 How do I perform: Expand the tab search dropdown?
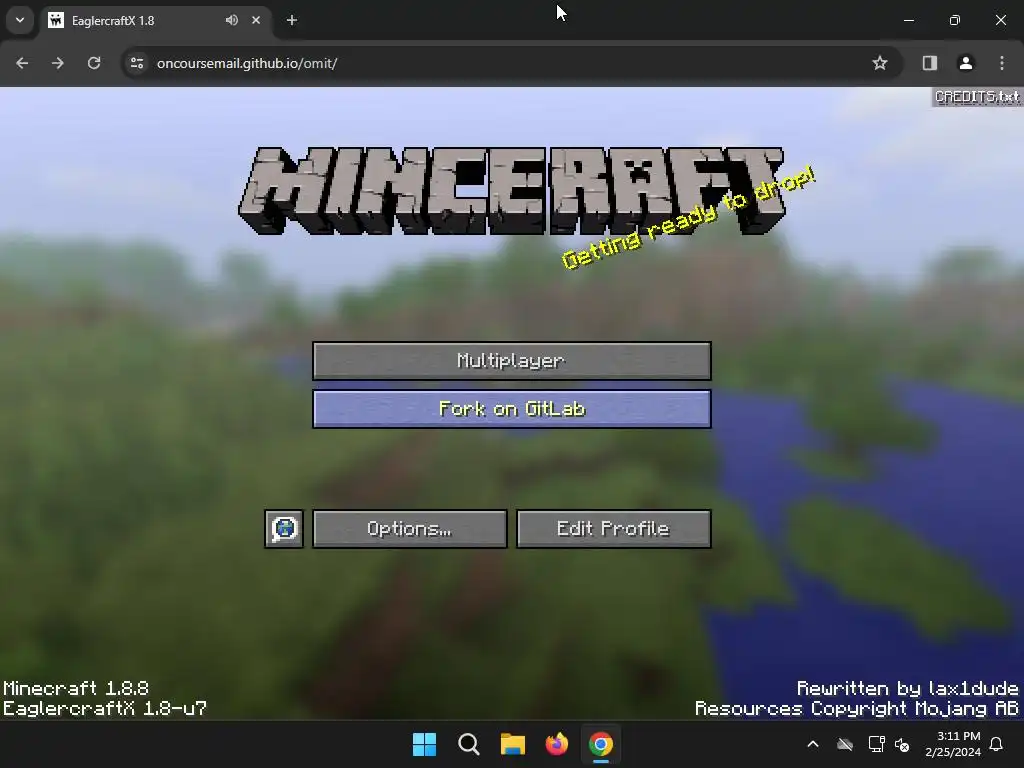click(x=20, y=20)
